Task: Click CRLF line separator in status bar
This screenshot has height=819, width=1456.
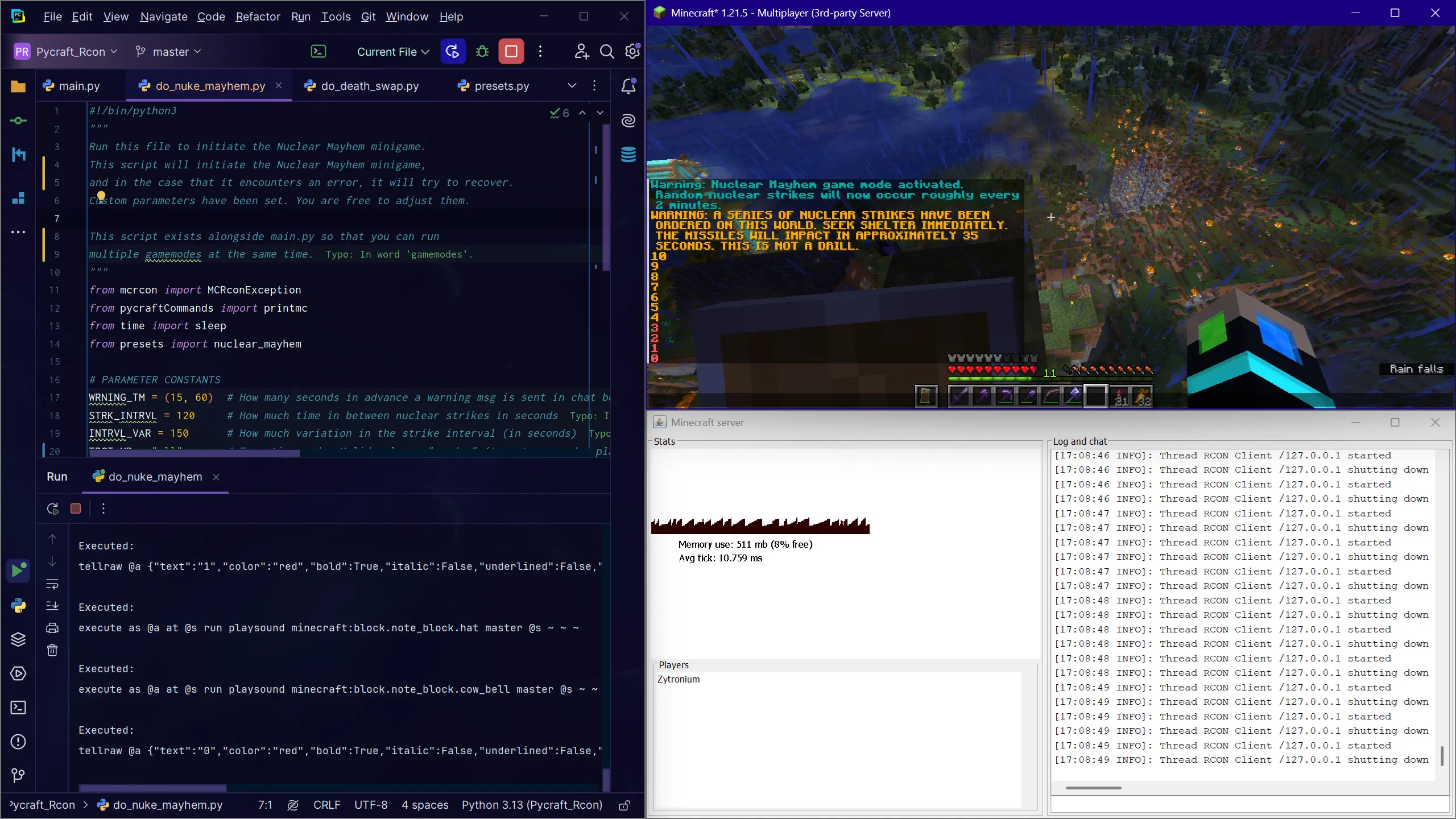Action: [326, 805]
